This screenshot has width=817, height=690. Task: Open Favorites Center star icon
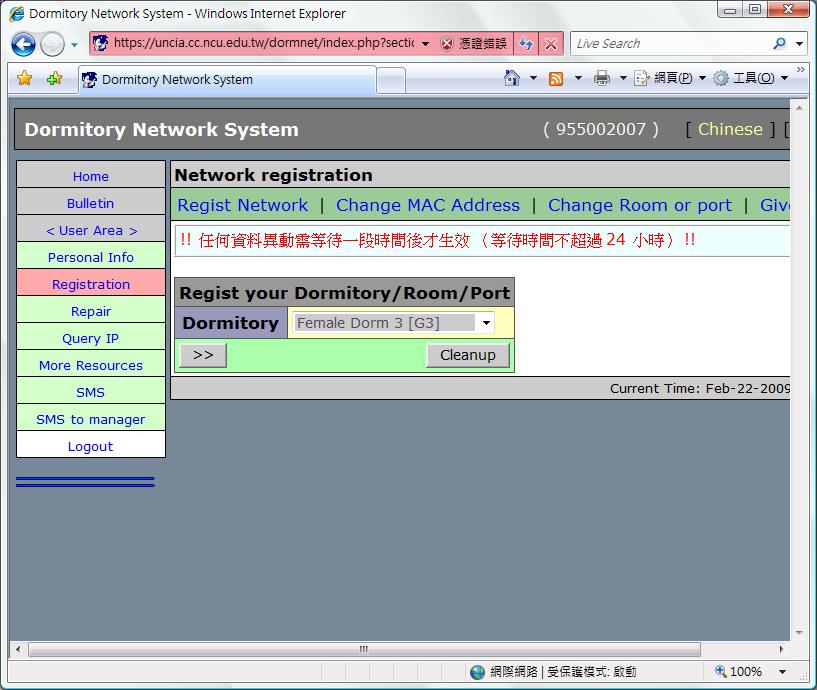click(25, 79)
